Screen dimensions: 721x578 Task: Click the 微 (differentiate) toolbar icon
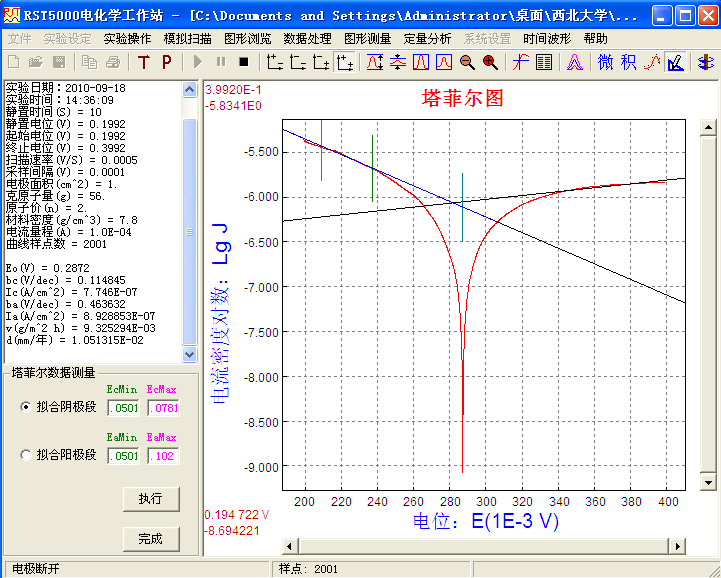(x=606, y=62)
